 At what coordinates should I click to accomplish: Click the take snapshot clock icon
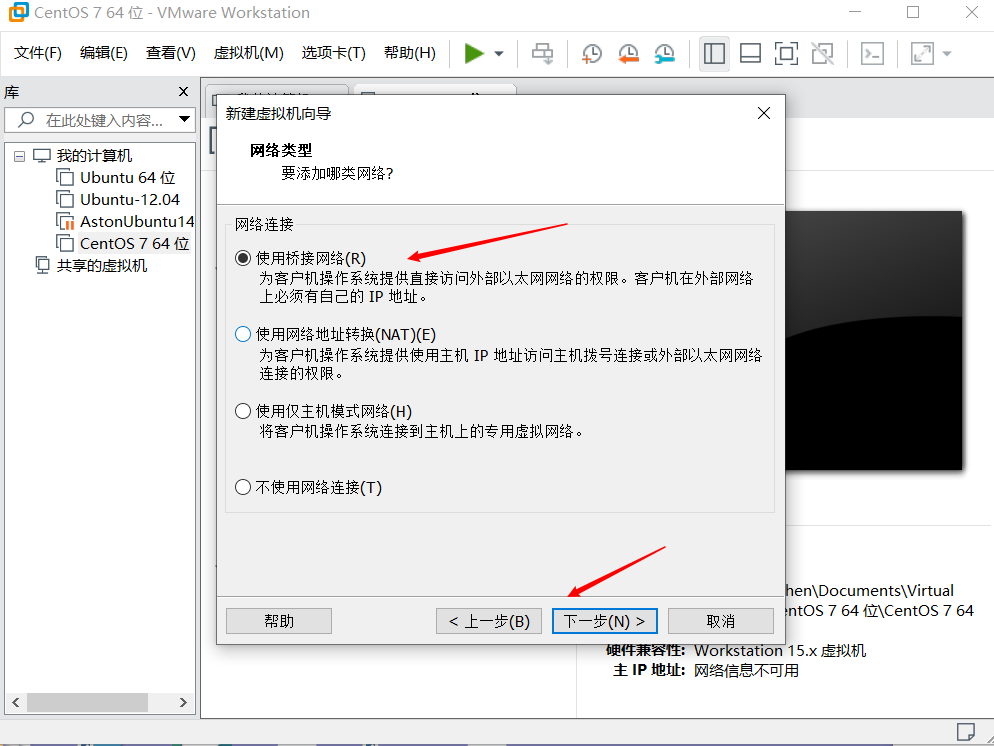pos(591,54)
